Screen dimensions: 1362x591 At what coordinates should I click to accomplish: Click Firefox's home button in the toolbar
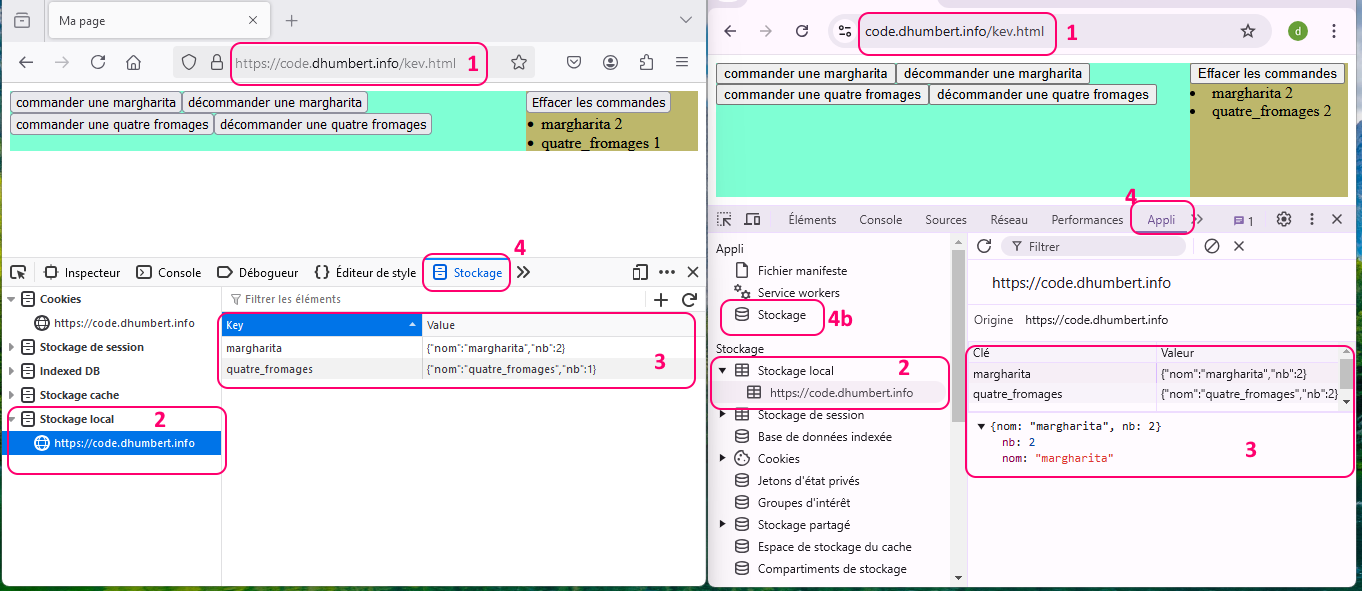click(x=133, y=62)
